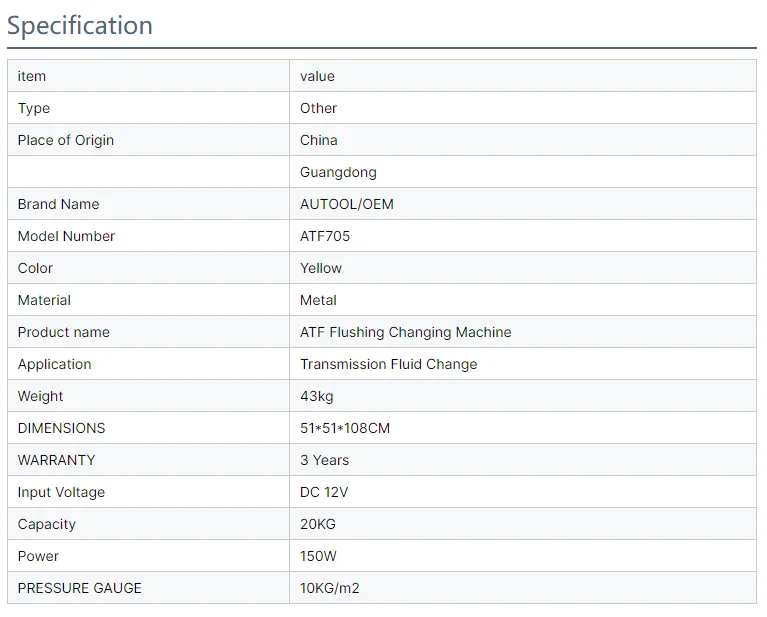Click the 'value' header cell

(x=317, y=76)
